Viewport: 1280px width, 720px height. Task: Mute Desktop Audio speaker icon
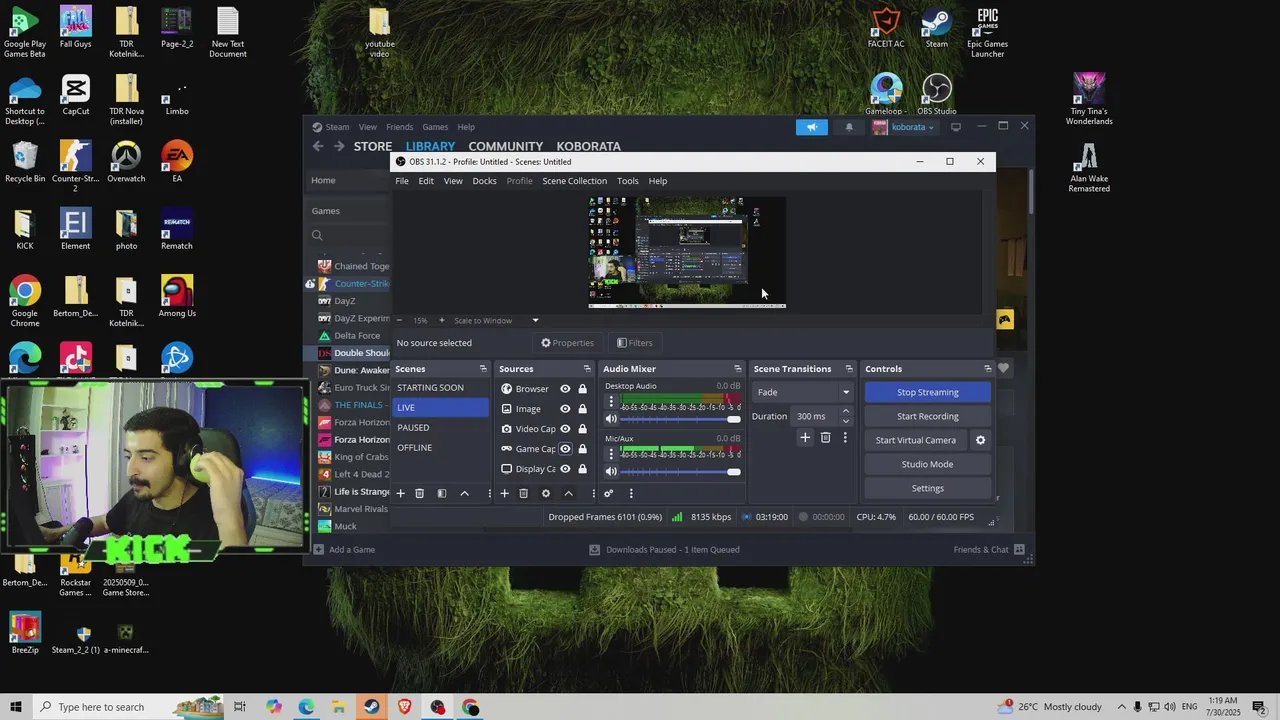coord(611,419)
